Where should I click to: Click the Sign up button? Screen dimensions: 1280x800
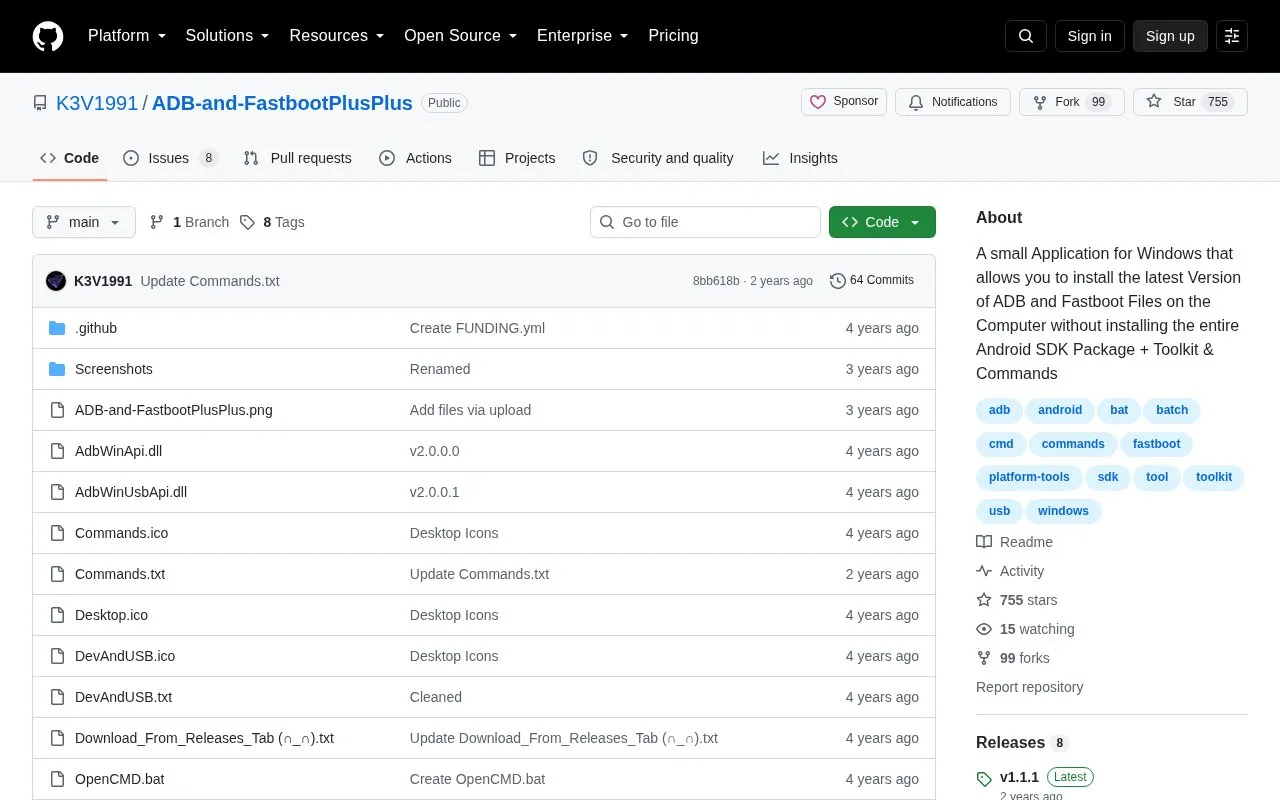(x=1170, y=36)
